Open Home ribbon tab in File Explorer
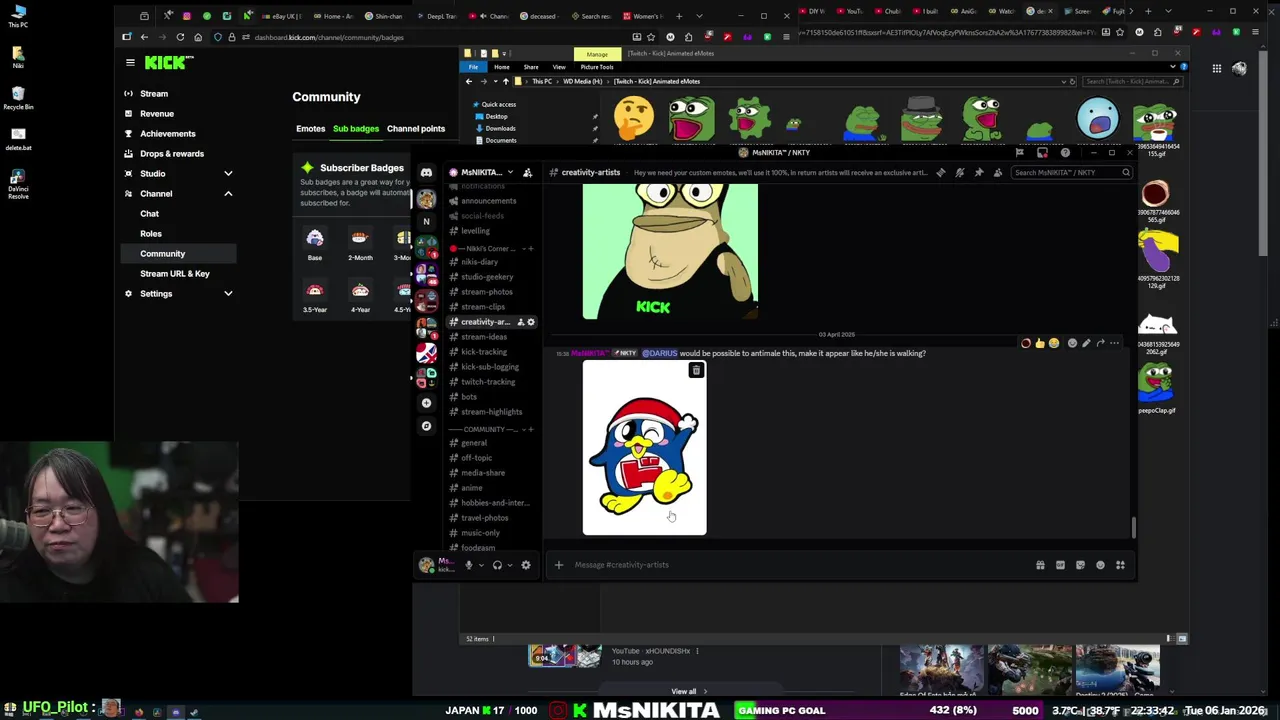The width and height of the screenshot is (1280, 720). pos(501,67)
